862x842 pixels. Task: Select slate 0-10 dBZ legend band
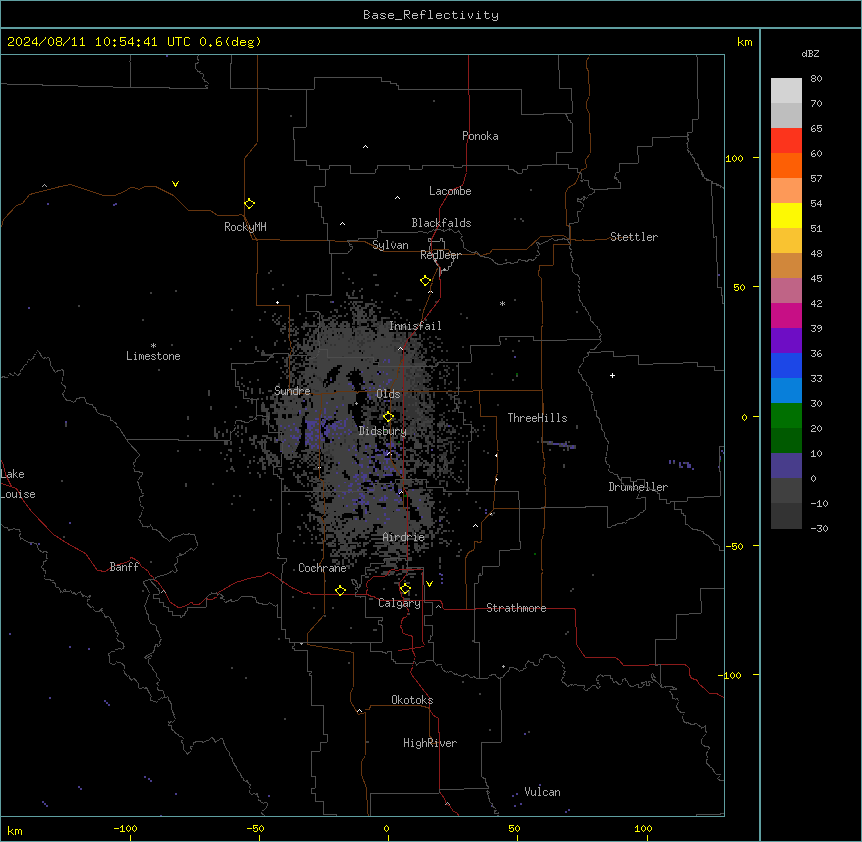[x=786, y=466]
